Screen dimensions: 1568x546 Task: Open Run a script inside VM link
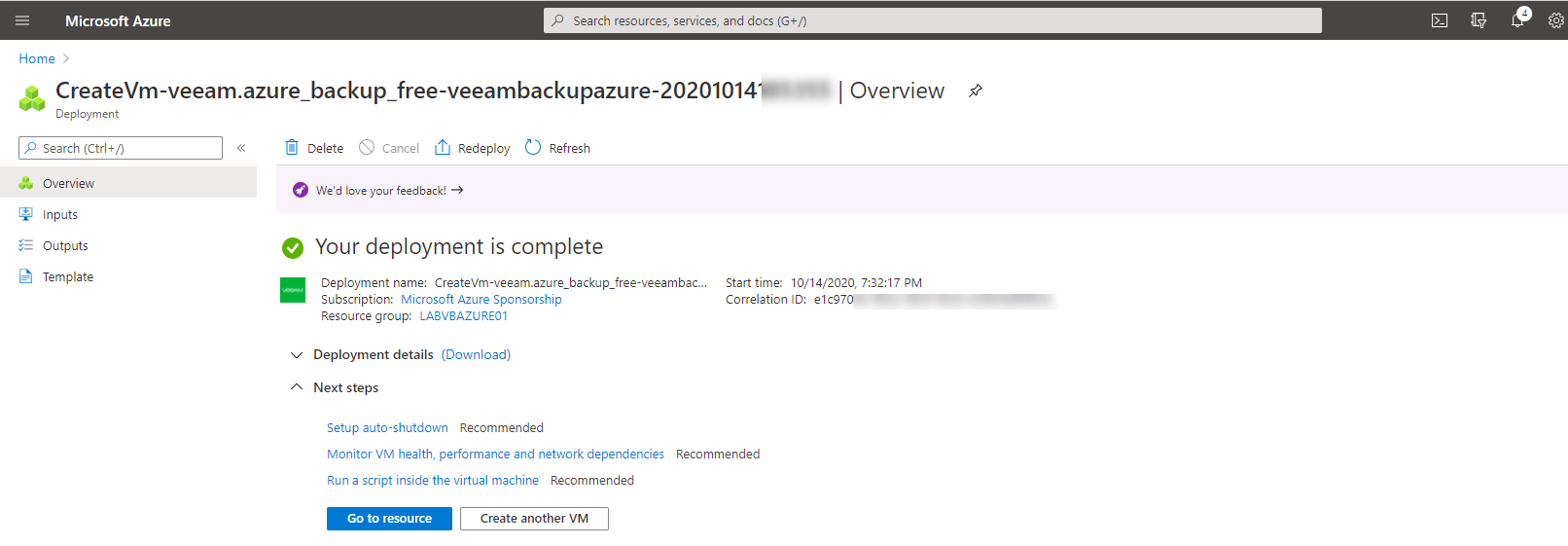[433, 481]
